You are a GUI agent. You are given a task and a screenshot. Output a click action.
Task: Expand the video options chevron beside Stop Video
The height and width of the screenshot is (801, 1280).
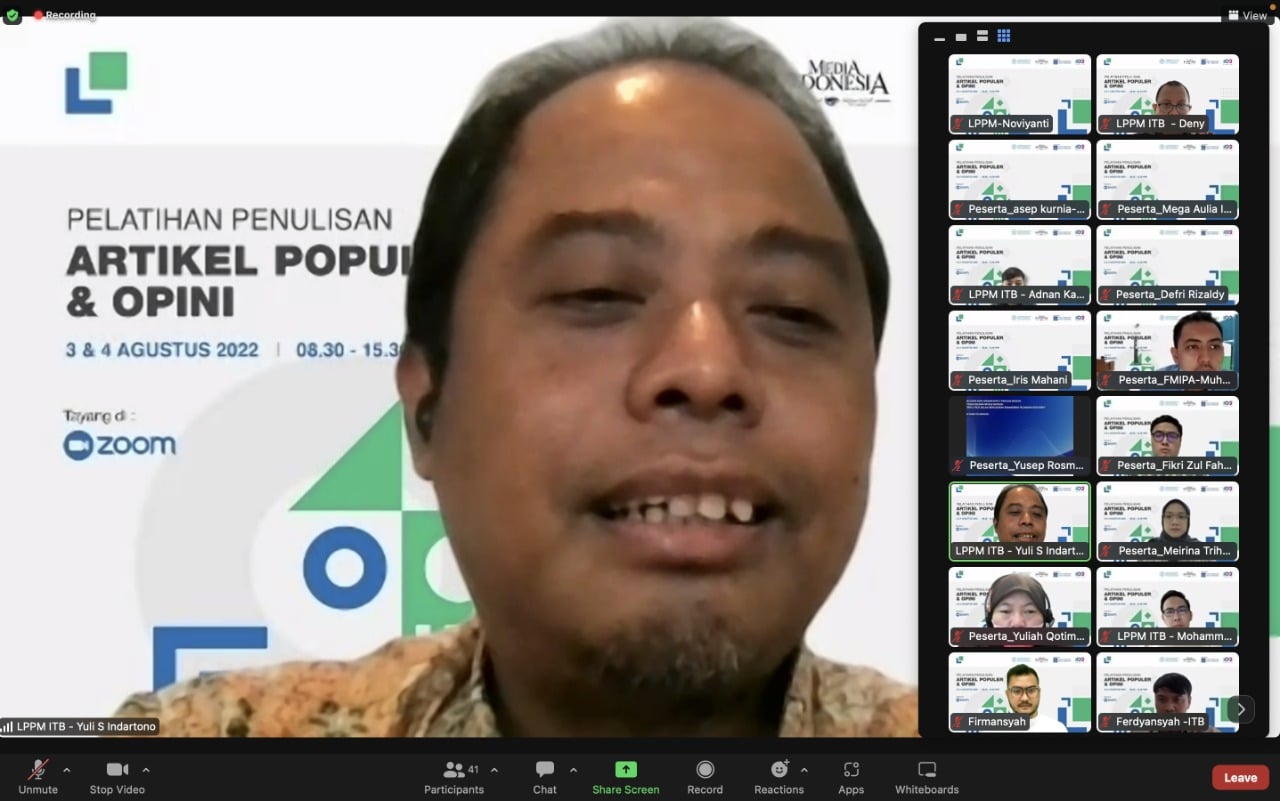(x=146, y=770)
